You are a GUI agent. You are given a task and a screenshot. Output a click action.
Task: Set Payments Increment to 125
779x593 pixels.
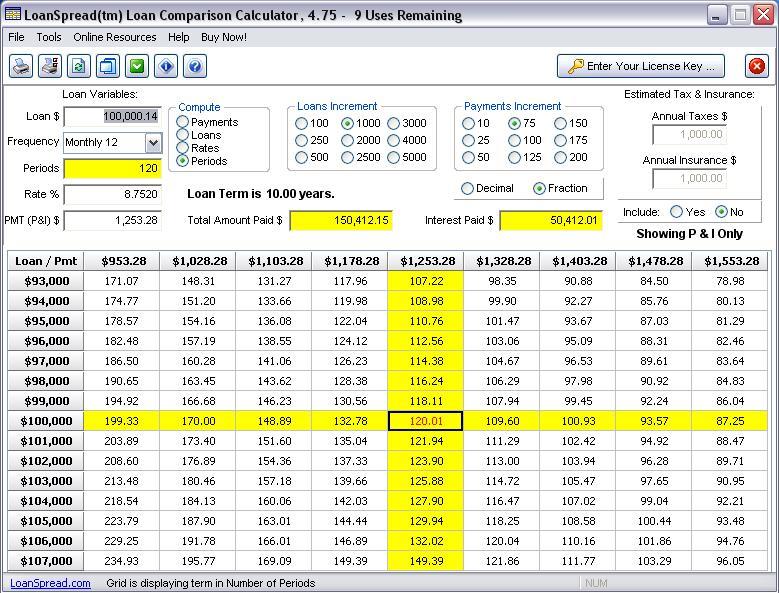click(514, 157)
